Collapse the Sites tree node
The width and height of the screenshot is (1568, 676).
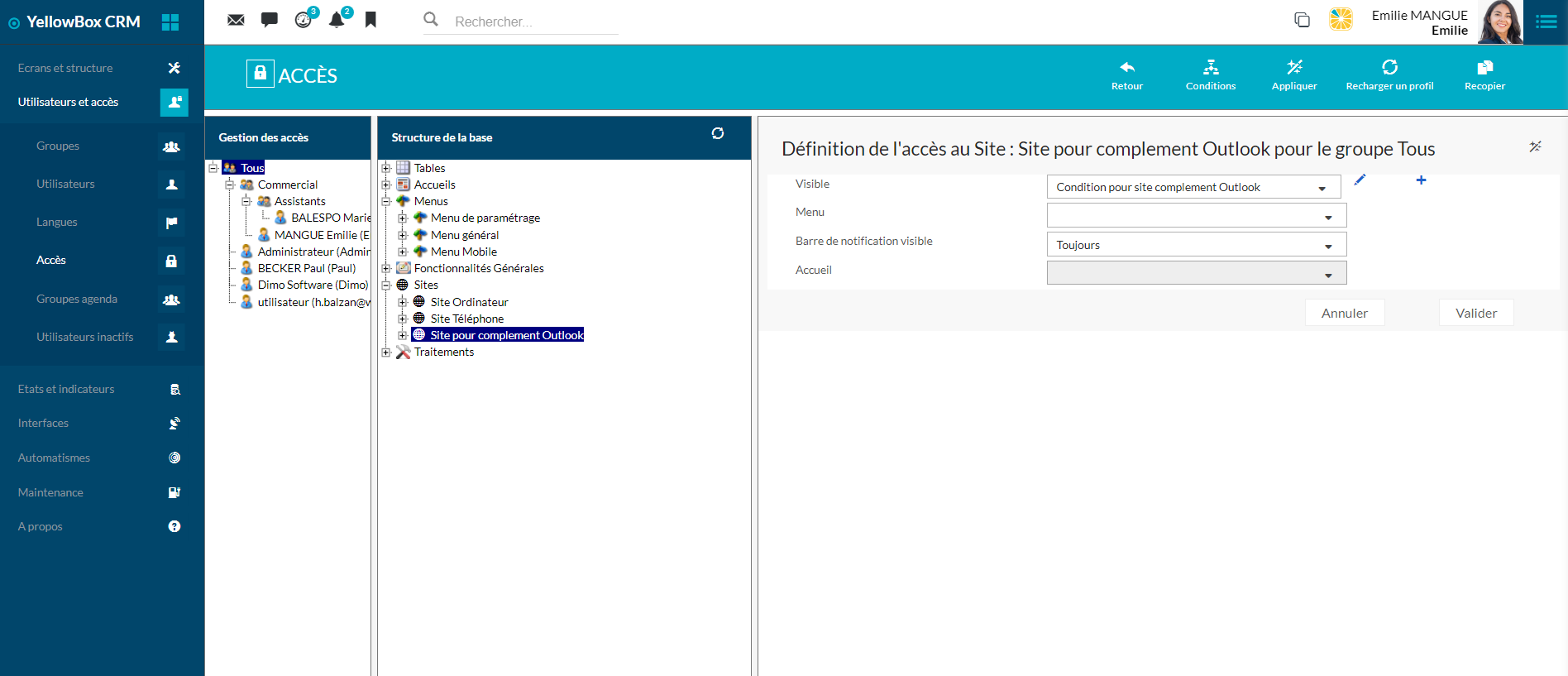[386, 285]
